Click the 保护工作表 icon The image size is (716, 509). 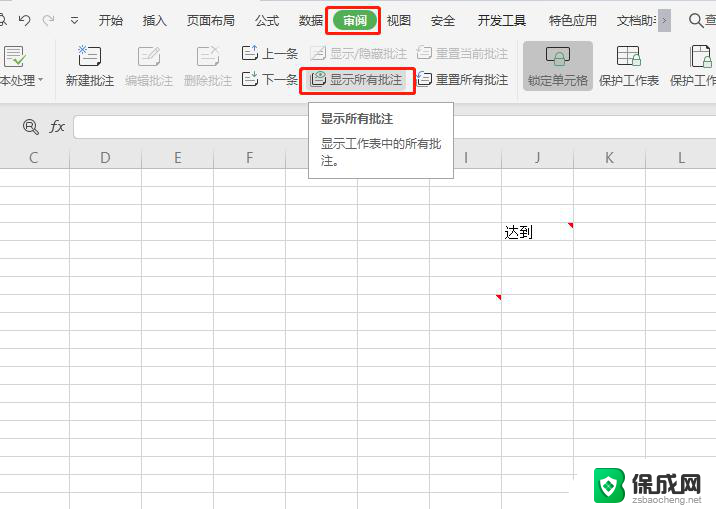click(629, 56)
